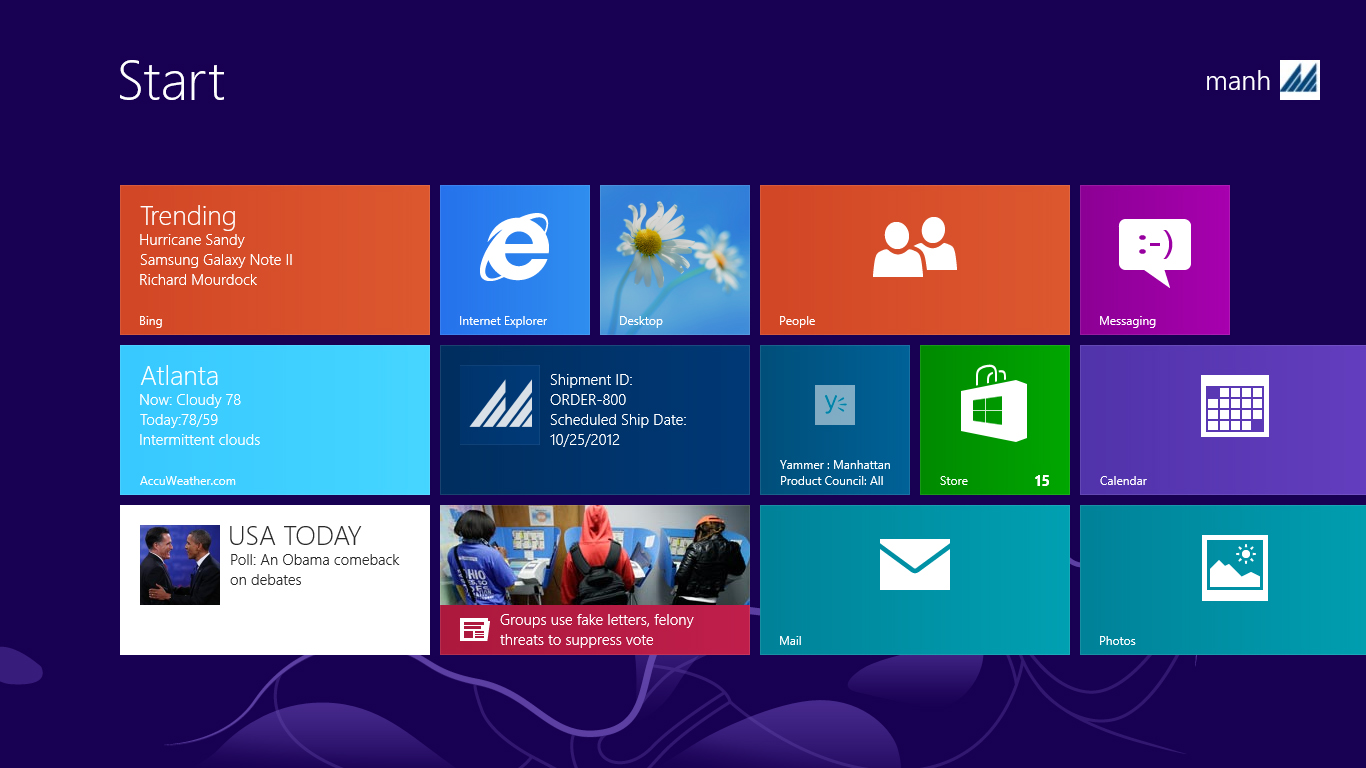Open the voter suppression news story tile
1366x768 pixels.
(594, 579)
